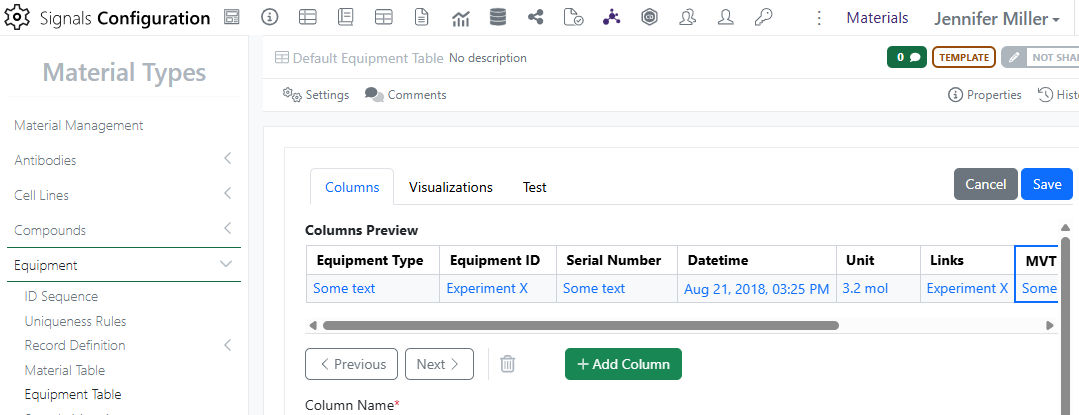
Task: Collapse the Equipment section
Action: click(226, 264)
